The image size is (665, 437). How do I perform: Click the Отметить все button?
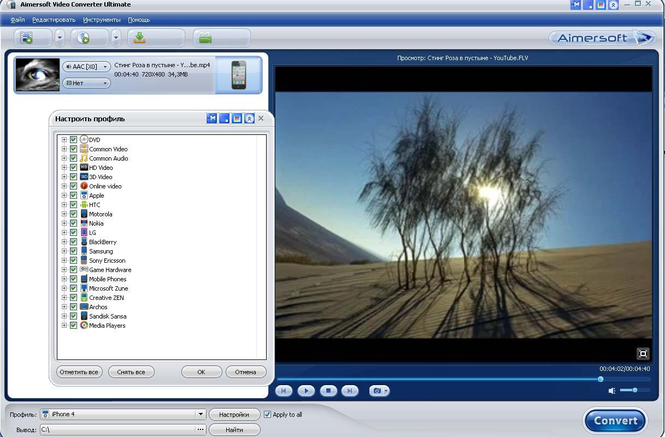[x=79, y=372]
